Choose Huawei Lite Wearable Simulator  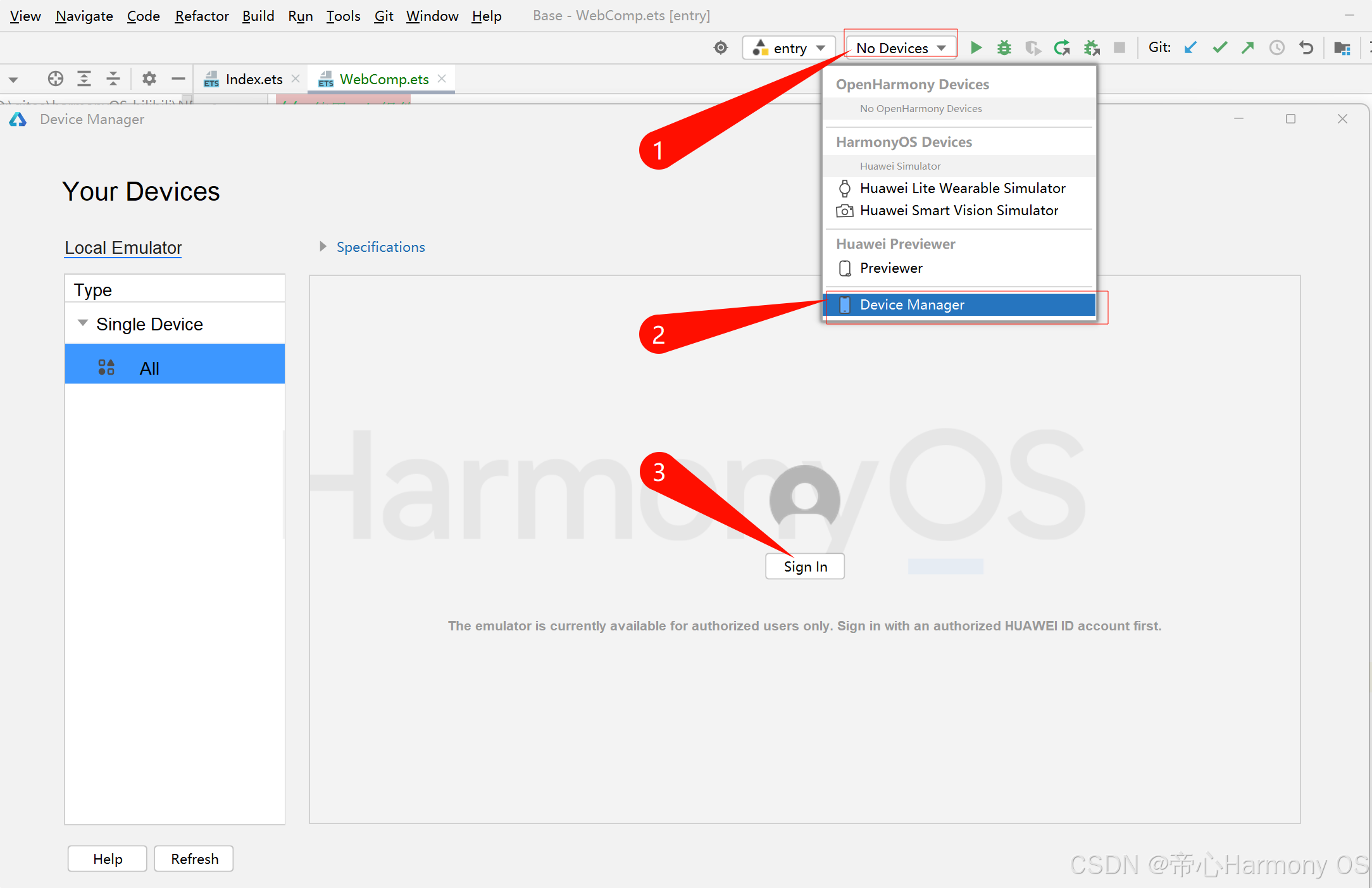pos(961,188)
